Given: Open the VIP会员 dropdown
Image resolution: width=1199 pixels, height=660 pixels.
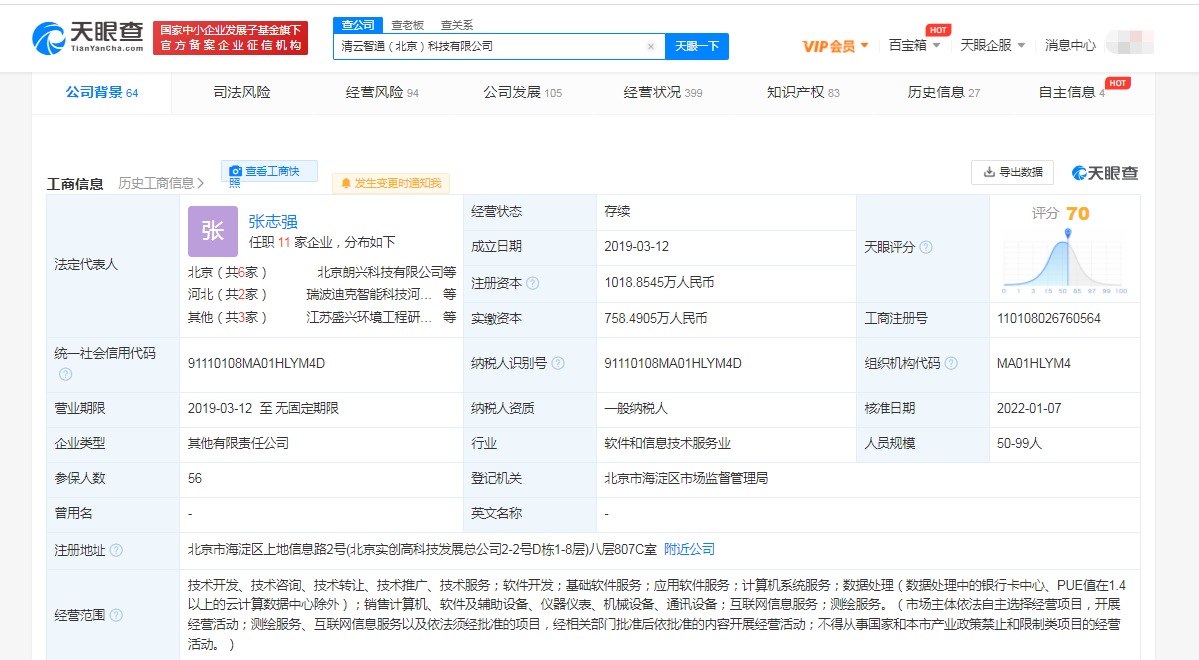Looking at the screenshot, I should (x=835, y=46).
